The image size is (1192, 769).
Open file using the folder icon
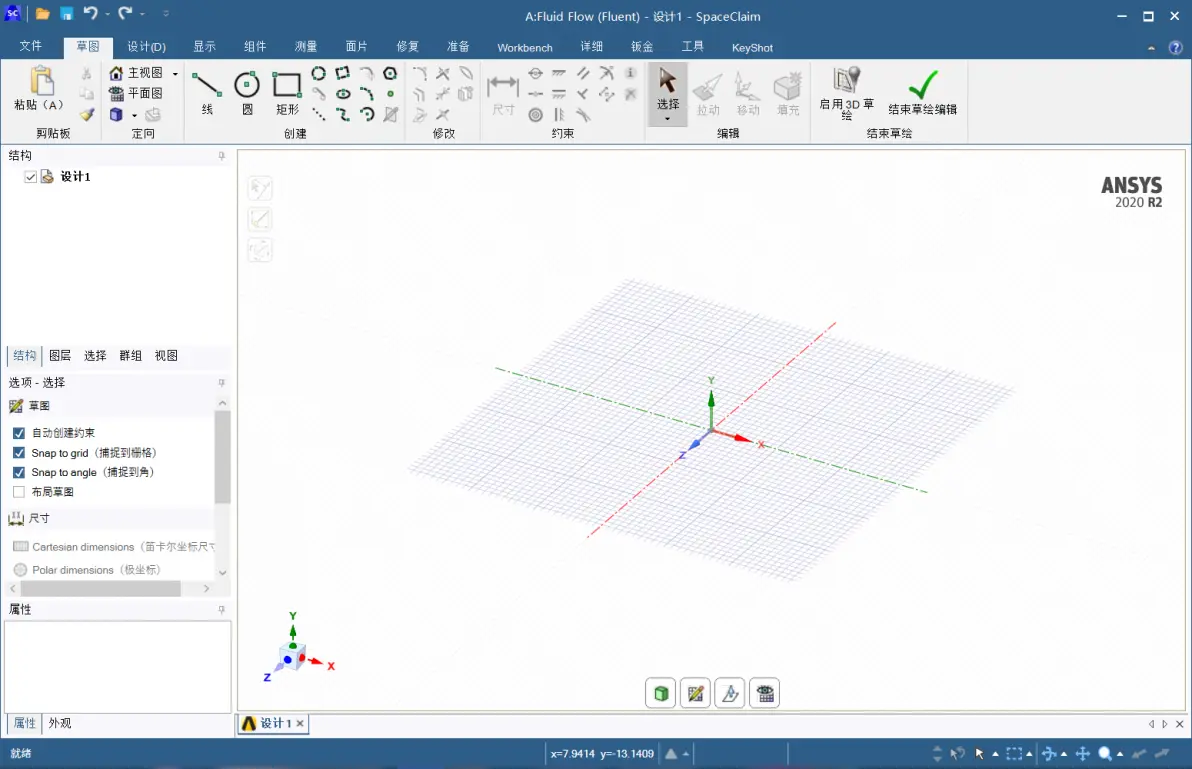coord(43,14)
